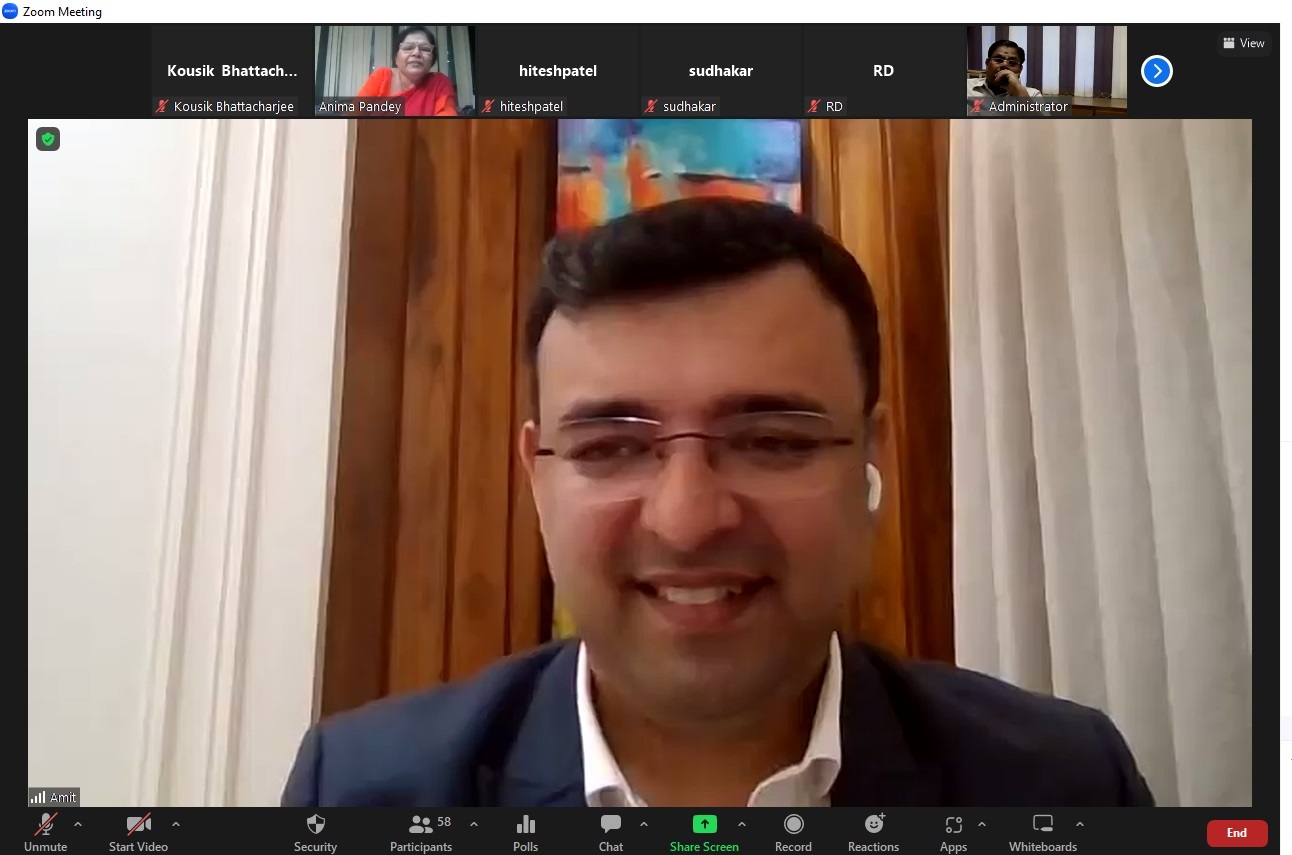Image resolution: width=1292 pixels, height=855 pixels.
Task: Expand Whiteboards options arrow
Action: tap(1080, 824)
